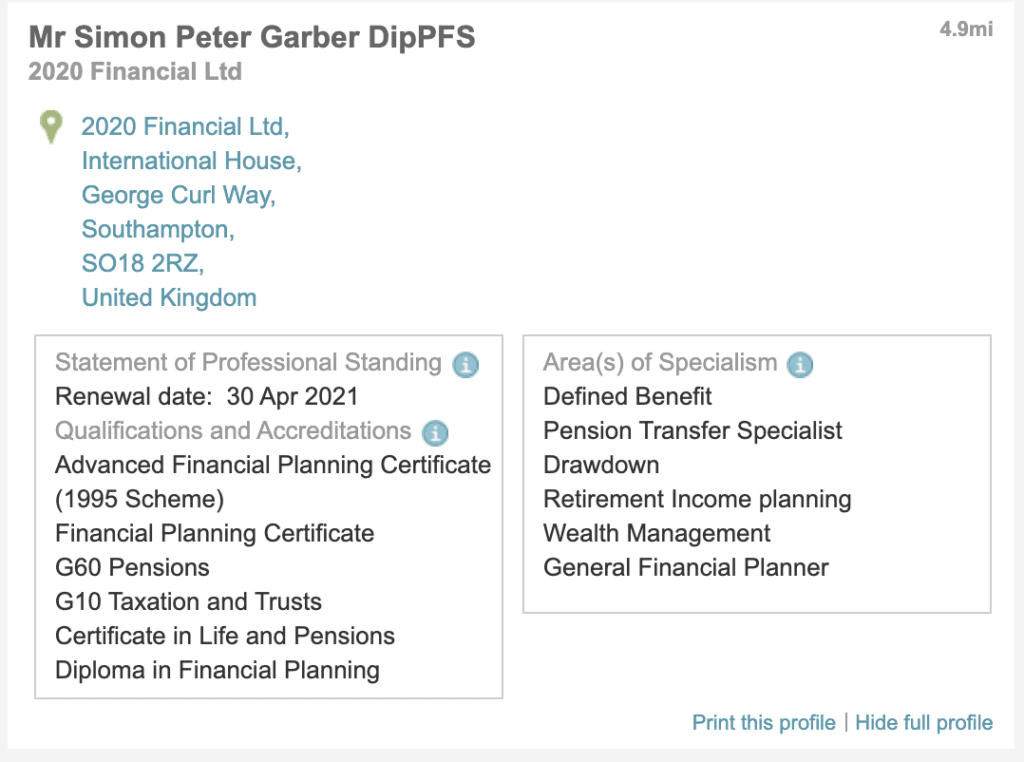Click the G60 Pensions qualification

pyautogui.click(x=133, y=567)
